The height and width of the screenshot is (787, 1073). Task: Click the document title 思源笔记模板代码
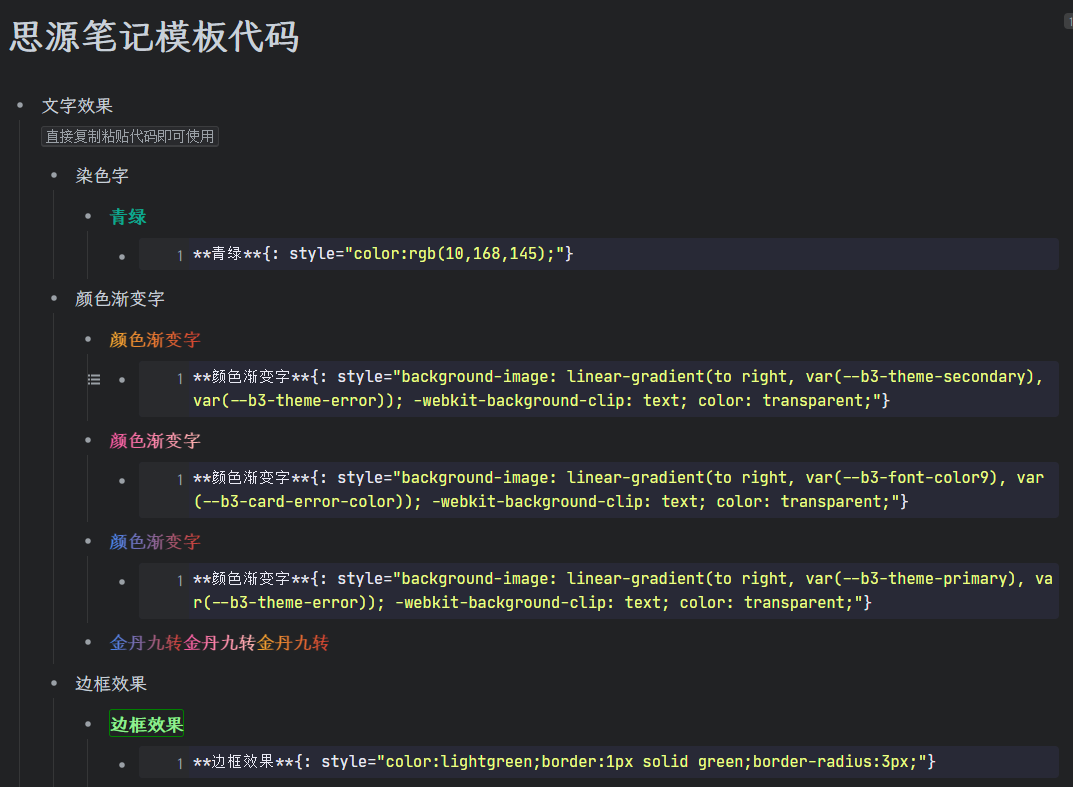click(x=154, y=38)
